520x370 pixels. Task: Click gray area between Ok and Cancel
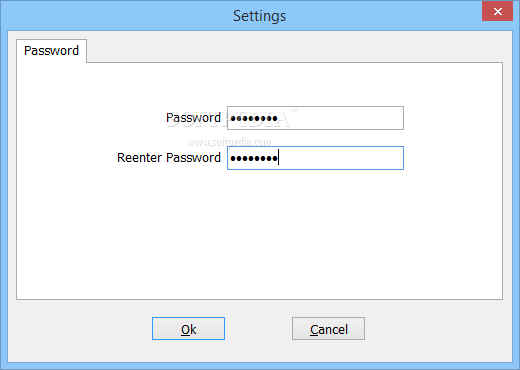(x=258, y=329)
